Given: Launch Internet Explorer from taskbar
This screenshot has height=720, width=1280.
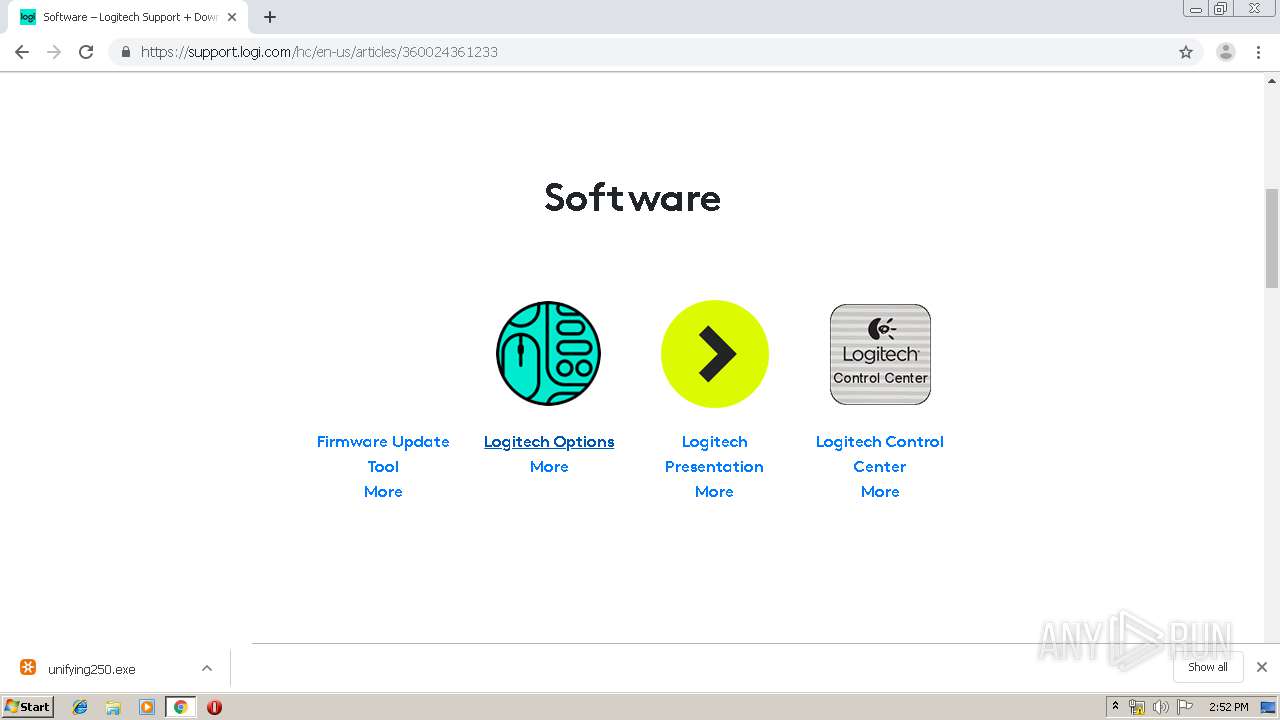Looking at the screenshot, I should 80,707.
